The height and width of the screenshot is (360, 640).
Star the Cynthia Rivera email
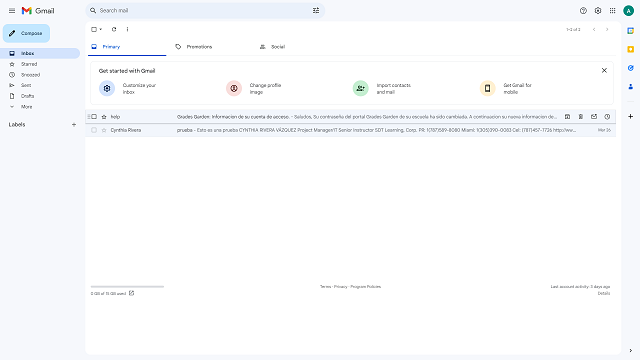pyautogui.click(x=104, y=130)
